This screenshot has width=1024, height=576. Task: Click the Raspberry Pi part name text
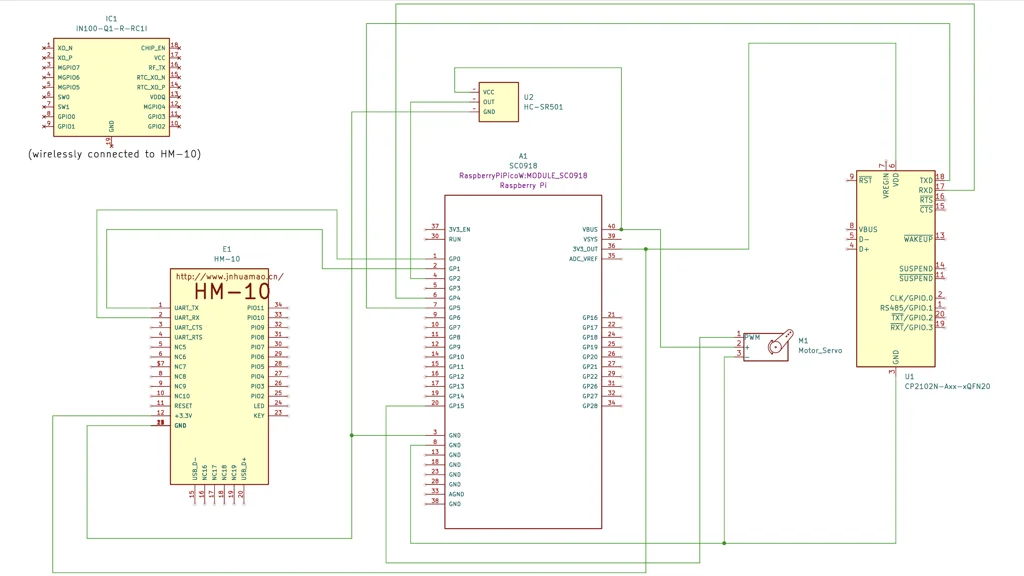pos(525,185)
